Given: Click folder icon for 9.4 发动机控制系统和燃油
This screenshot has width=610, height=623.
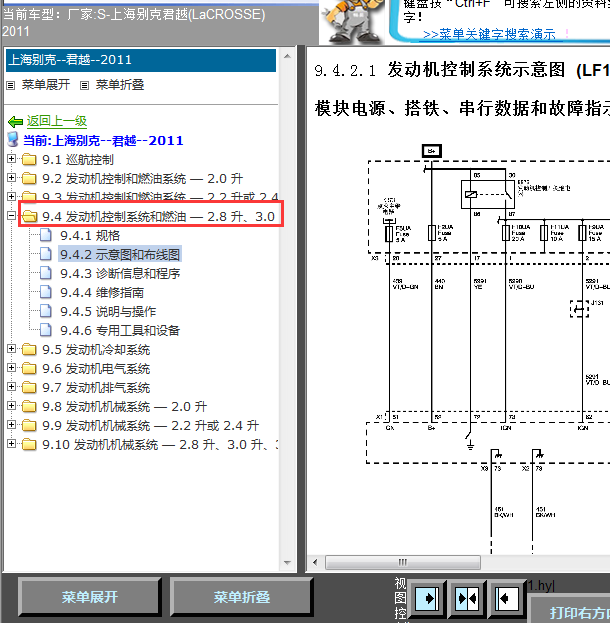Looking at the screenshot, I should click(x=29, y=217).
